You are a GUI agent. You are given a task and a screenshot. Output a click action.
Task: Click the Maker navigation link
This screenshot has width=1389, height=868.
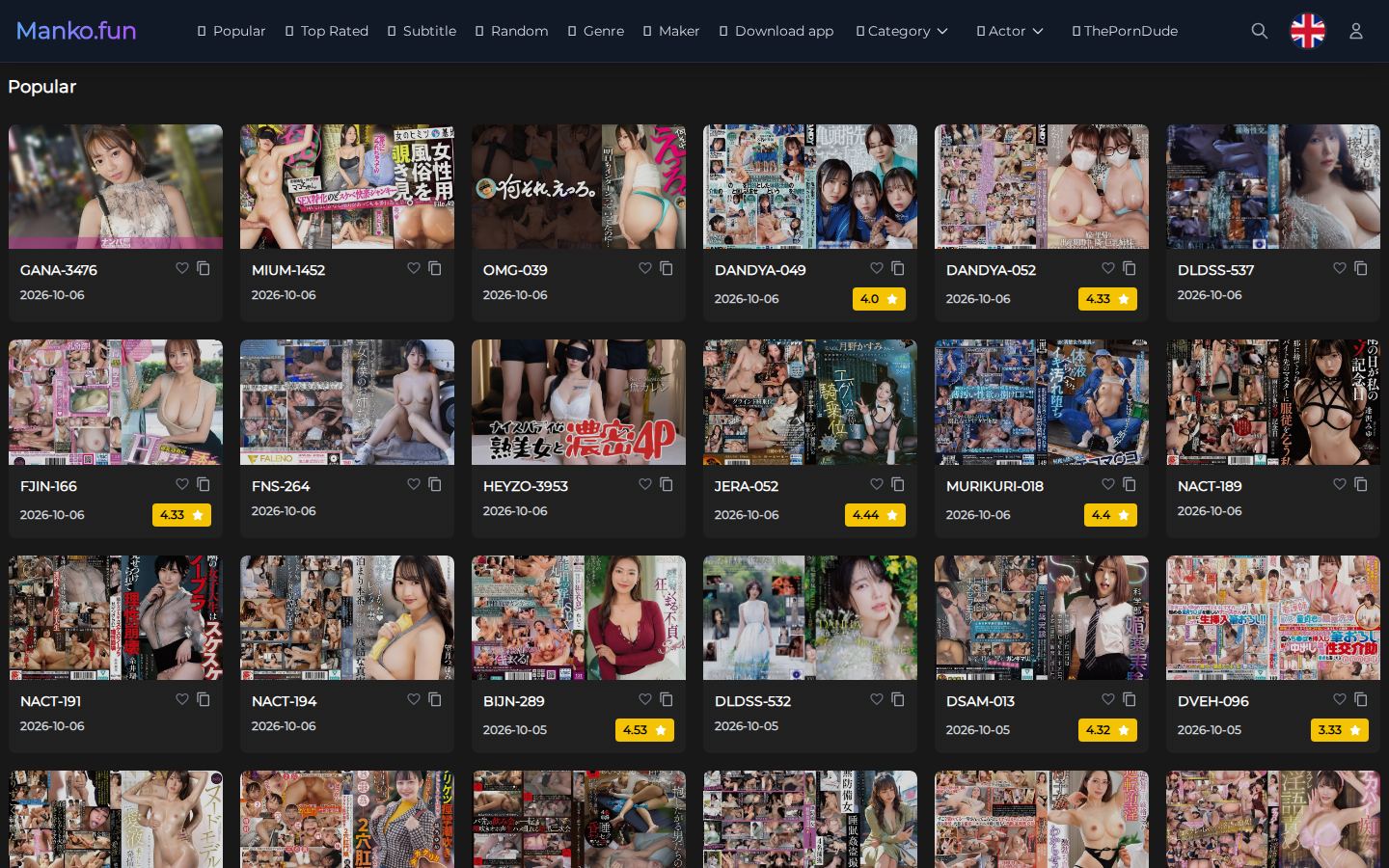click(670, 31)
